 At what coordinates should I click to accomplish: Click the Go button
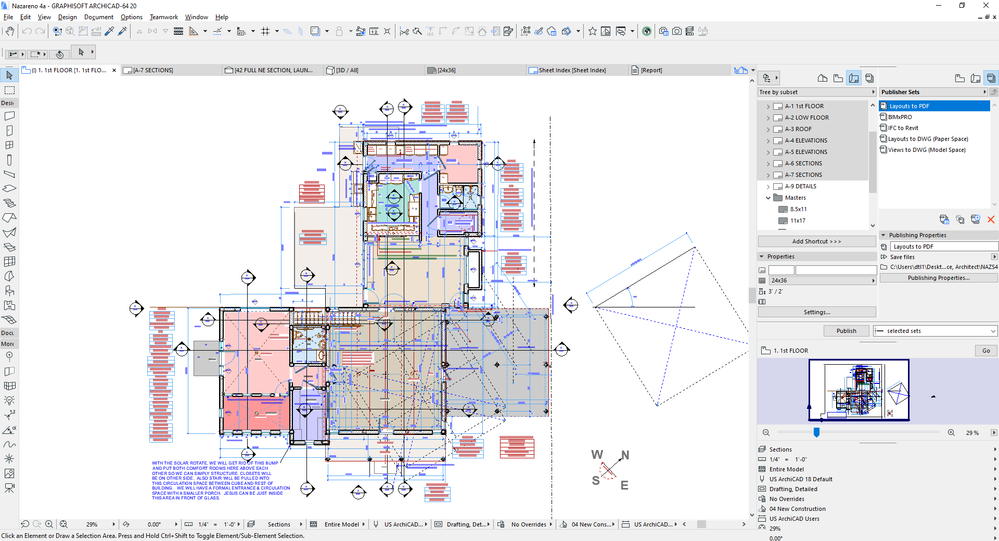point(986,350)
